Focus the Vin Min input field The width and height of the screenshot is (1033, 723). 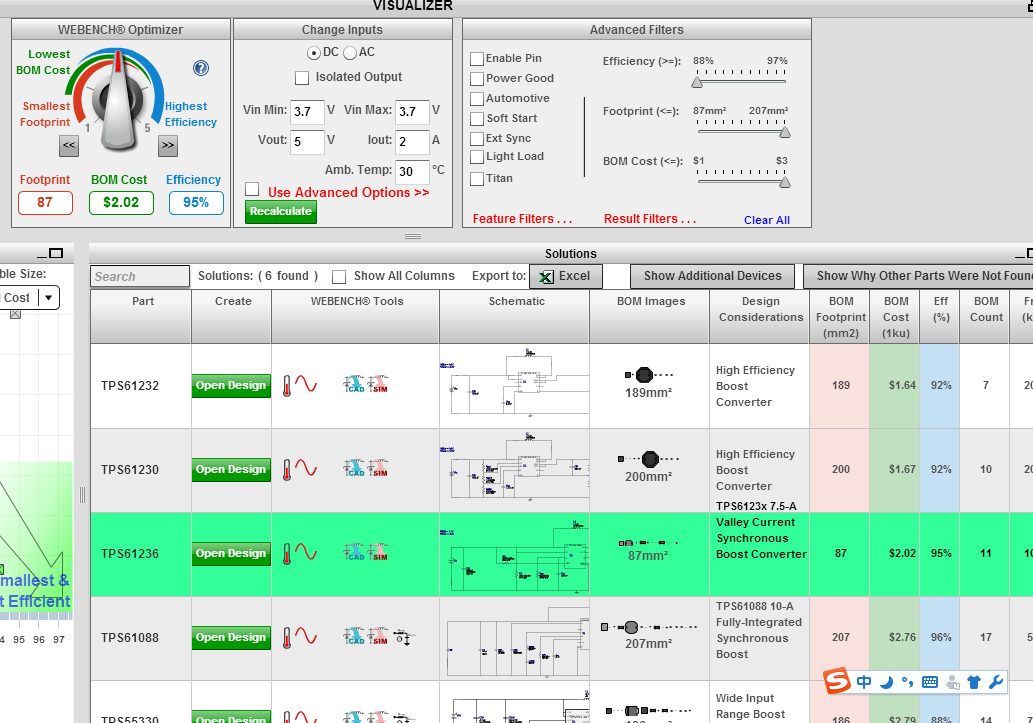click(308, 112)
